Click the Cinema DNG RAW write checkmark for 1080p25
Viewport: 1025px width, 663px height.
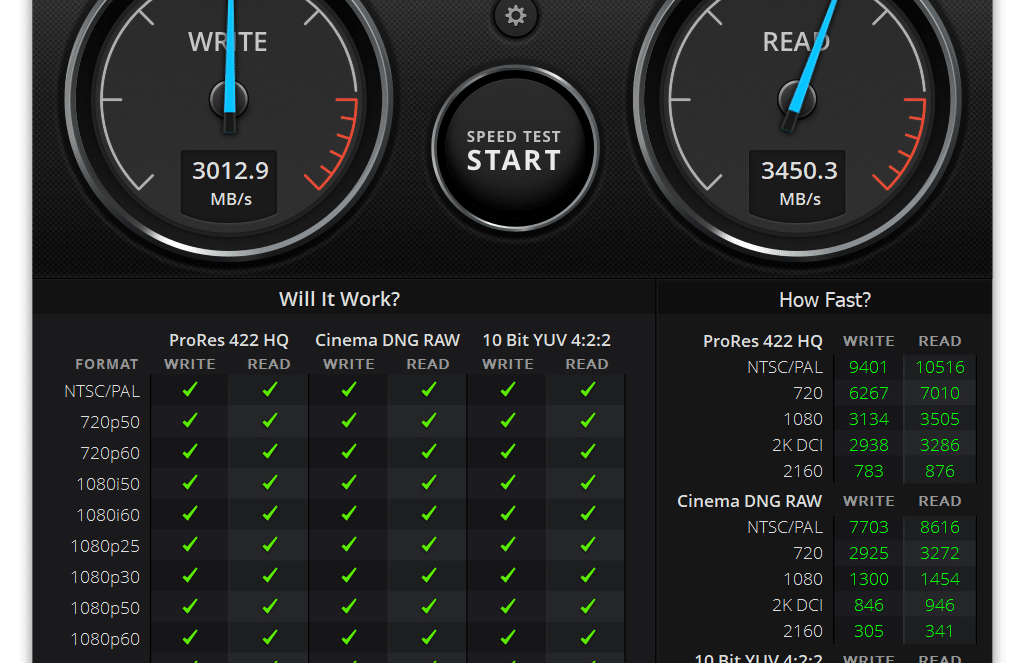coord(349,545)
